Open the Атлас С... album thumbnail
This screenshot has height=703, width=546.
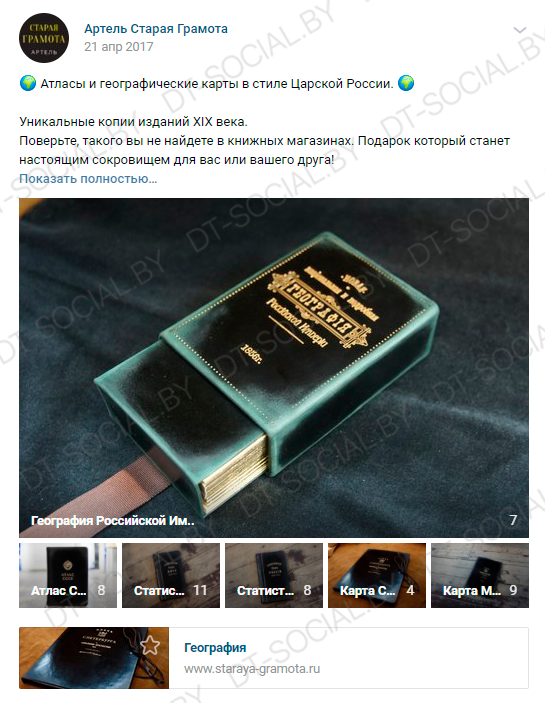pyautogui.click(x=68, y=575)
